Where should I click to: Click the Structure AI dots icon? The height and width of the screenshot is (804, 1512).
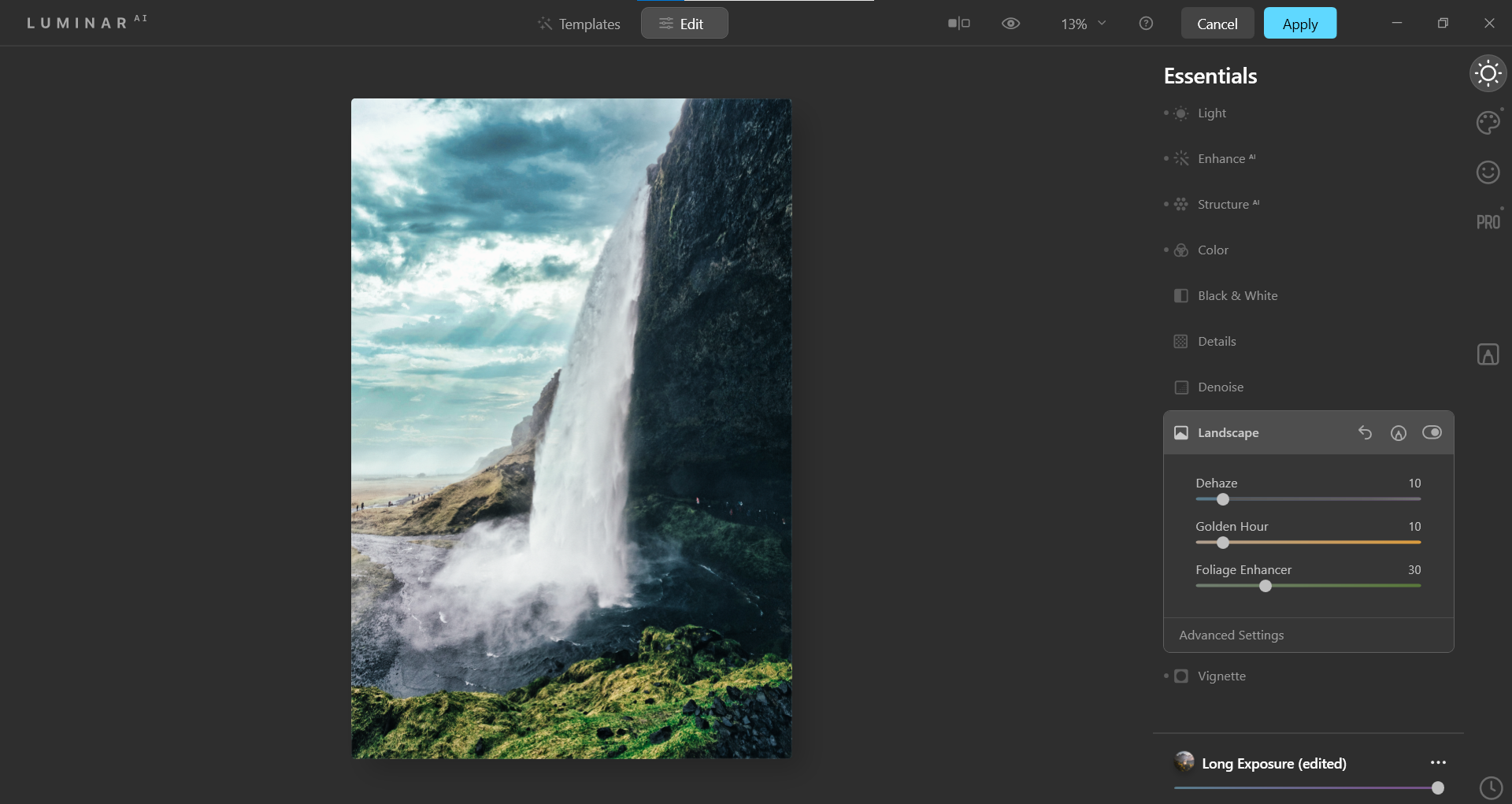click(x=1180, y=205)
